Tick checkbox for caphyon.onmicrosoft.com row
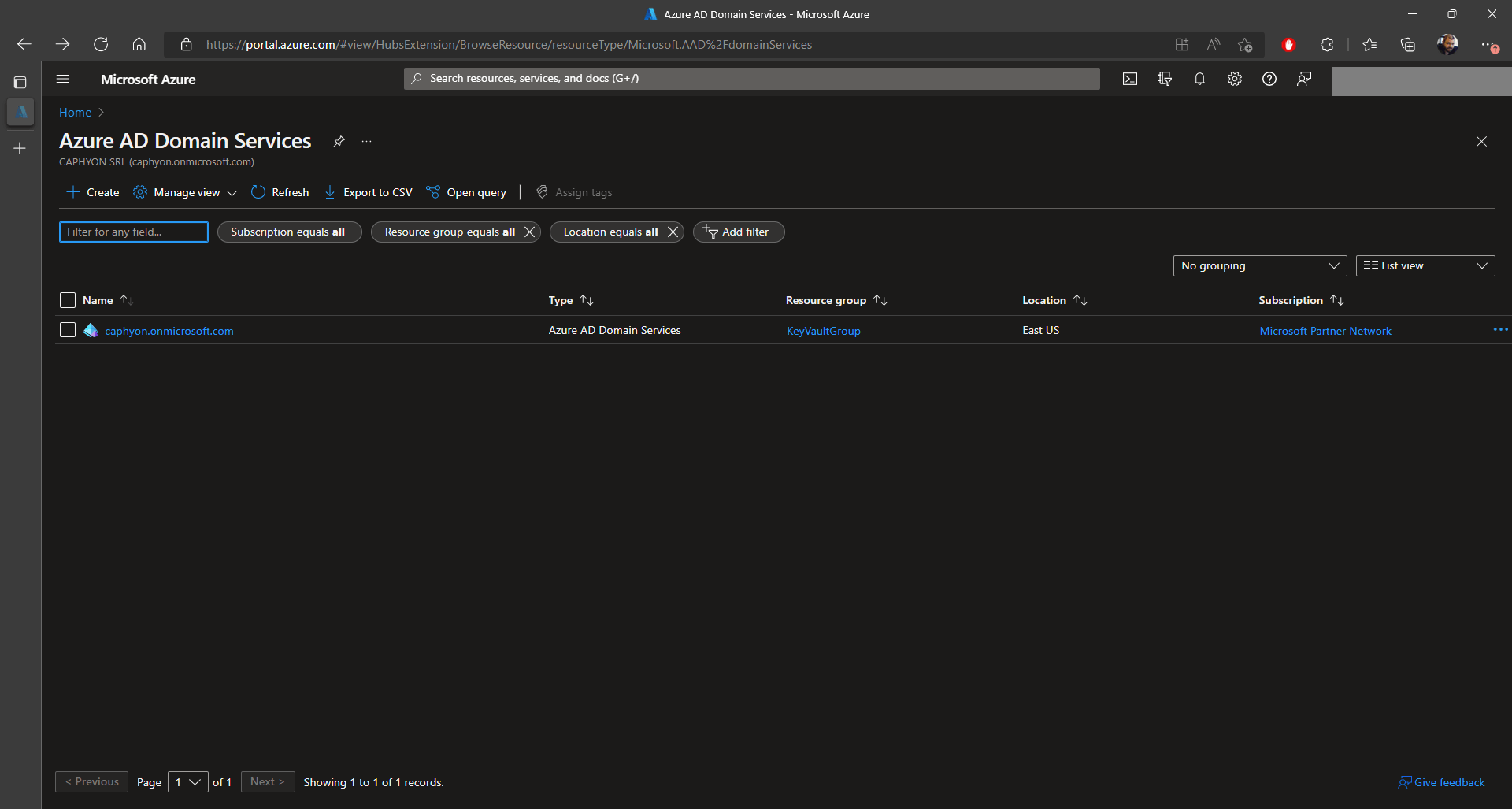 click(68, 330)
